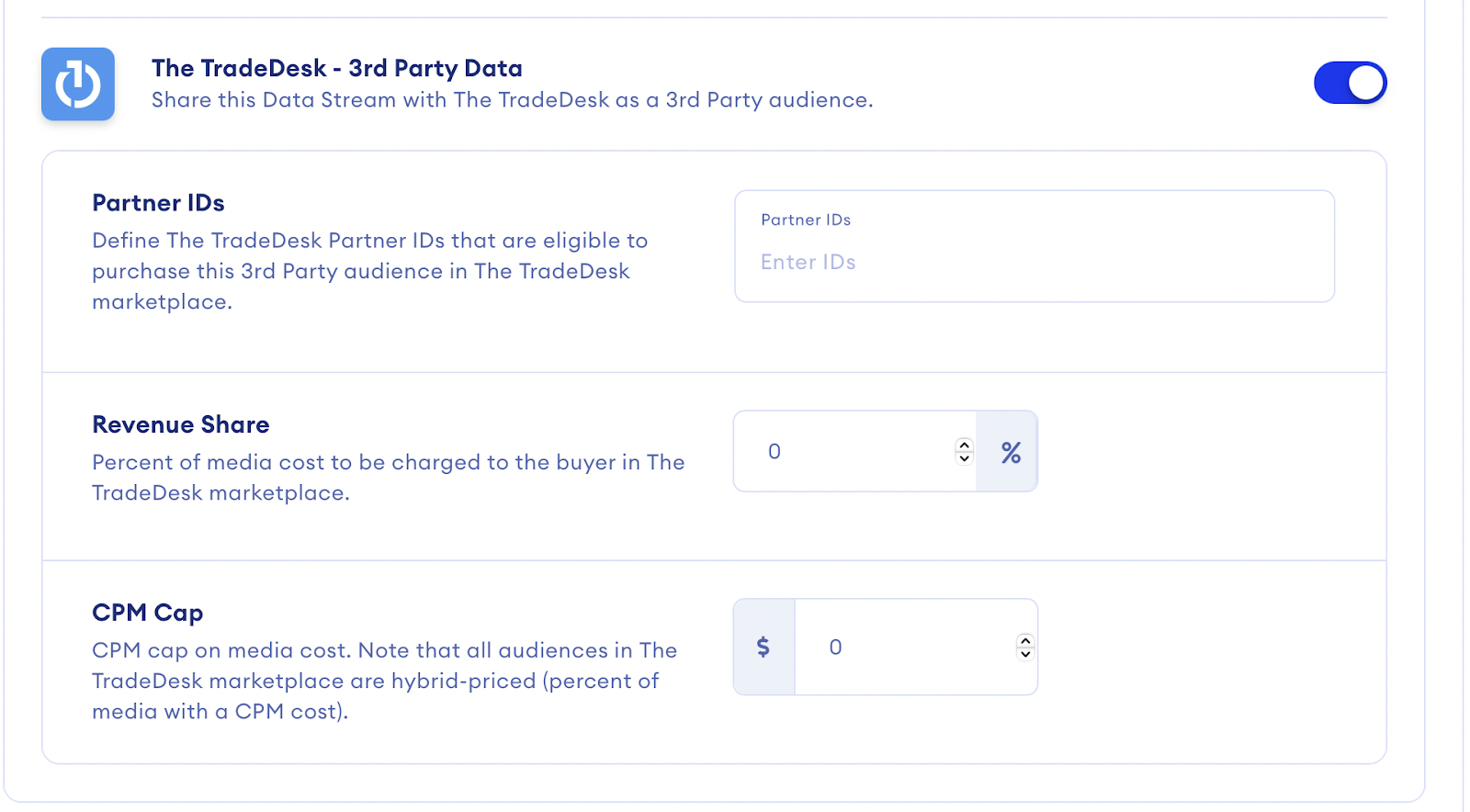Viewport: 1470px width, 812px height.
Task: Raise CPM Cap using the up arrow
Action: 1025,640
